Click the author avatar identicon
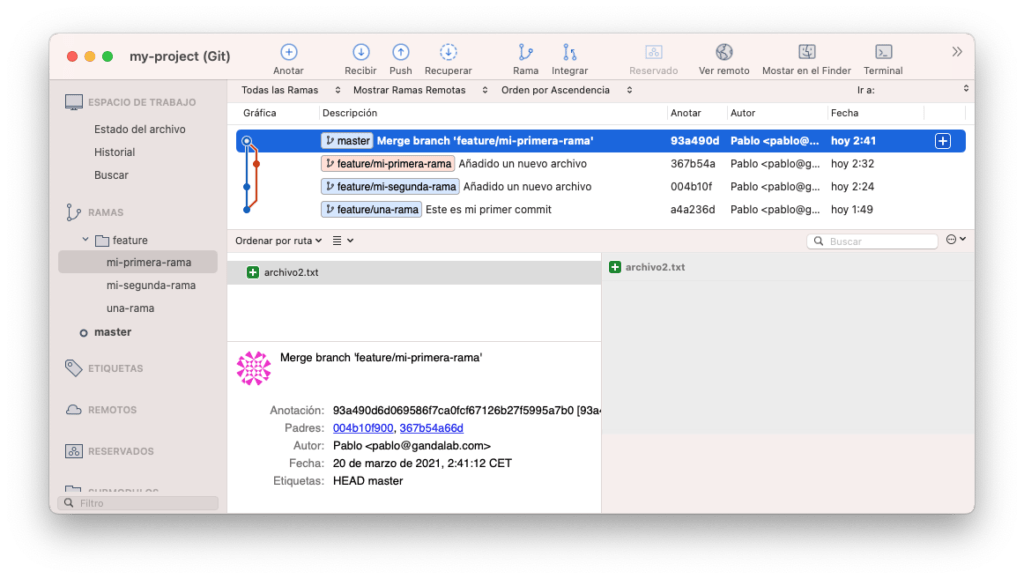This screenshot has height=579, width=1024. [253, 368]
